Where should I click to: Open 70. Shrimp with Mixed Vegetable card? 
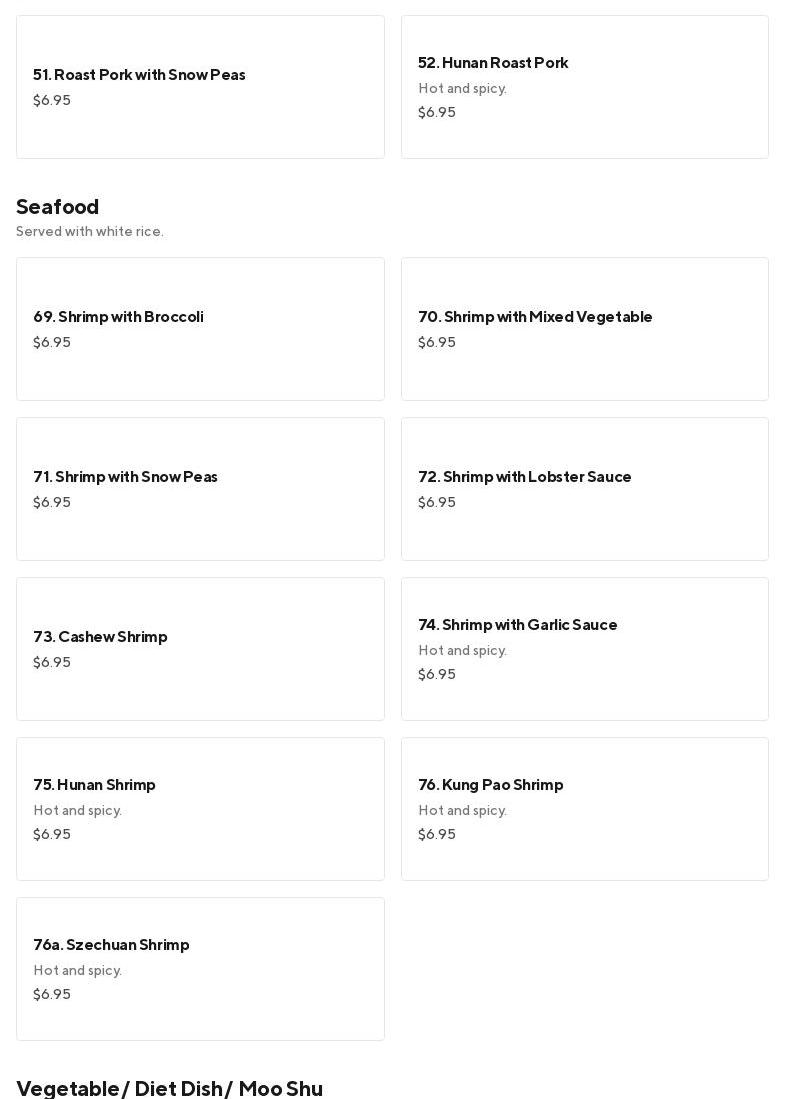(x=584, y=329)
